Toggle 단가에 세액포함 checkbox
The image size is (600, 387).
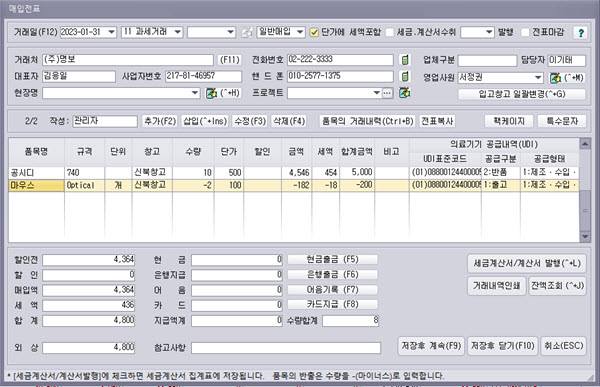[314, 33]
